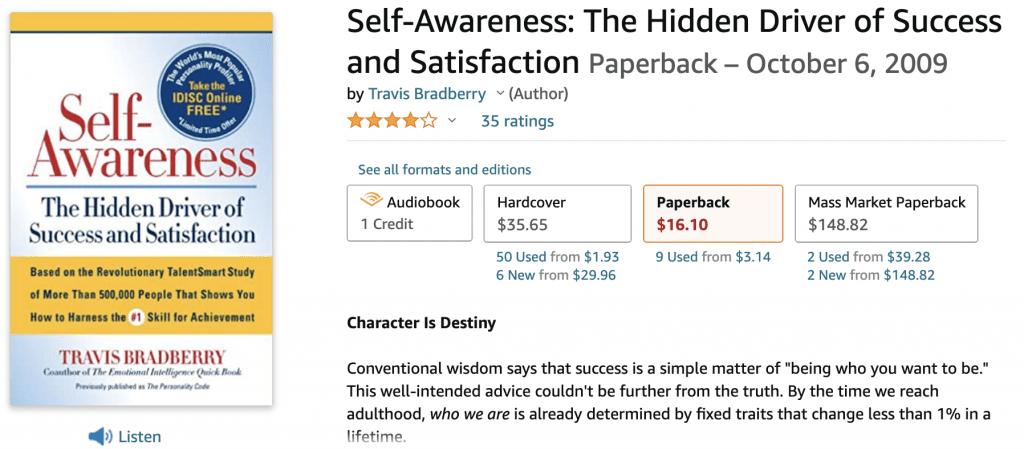Expand the author dropdown chevron

tap(499, 94)
